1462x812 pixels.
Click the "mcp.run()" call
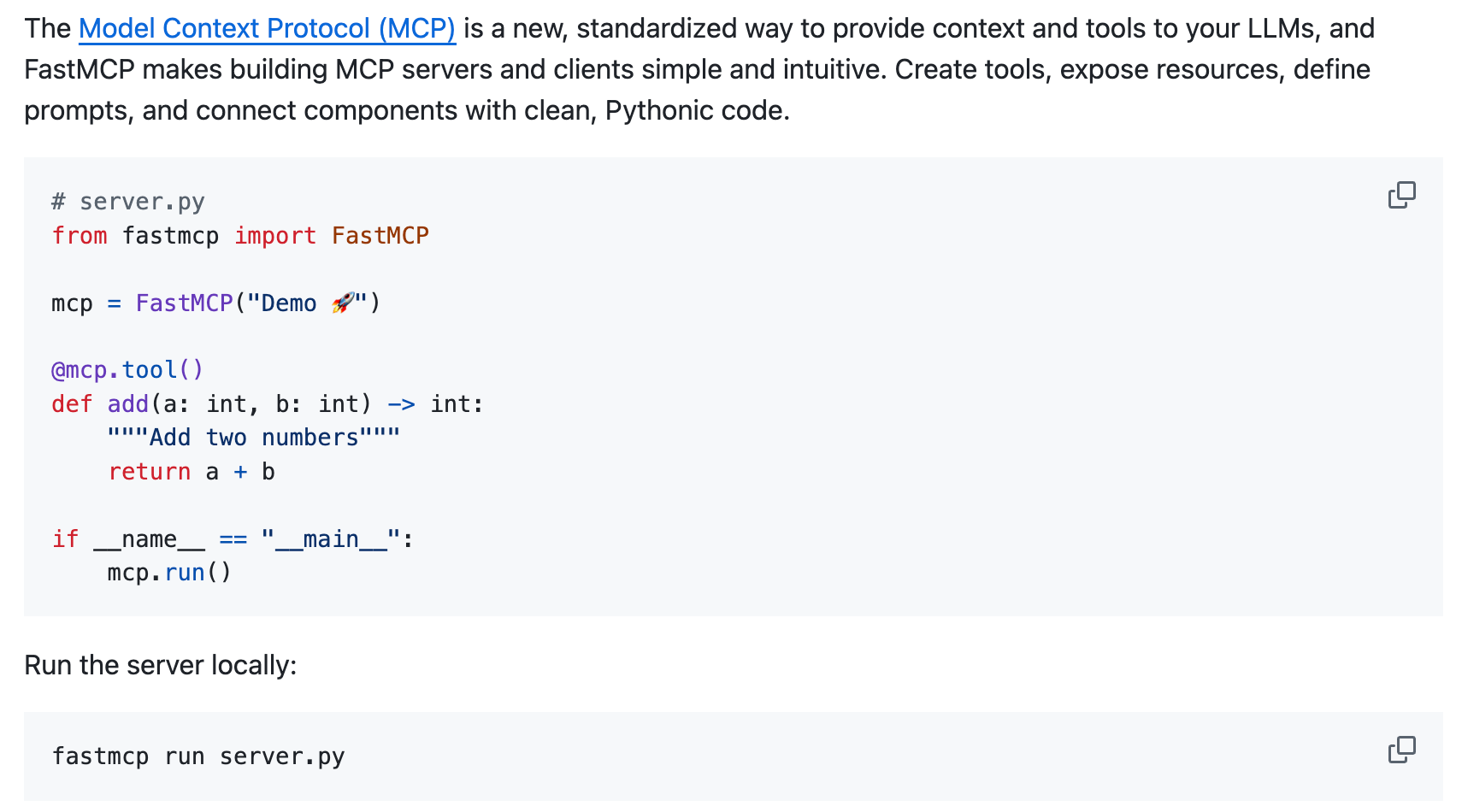(169, 573)
